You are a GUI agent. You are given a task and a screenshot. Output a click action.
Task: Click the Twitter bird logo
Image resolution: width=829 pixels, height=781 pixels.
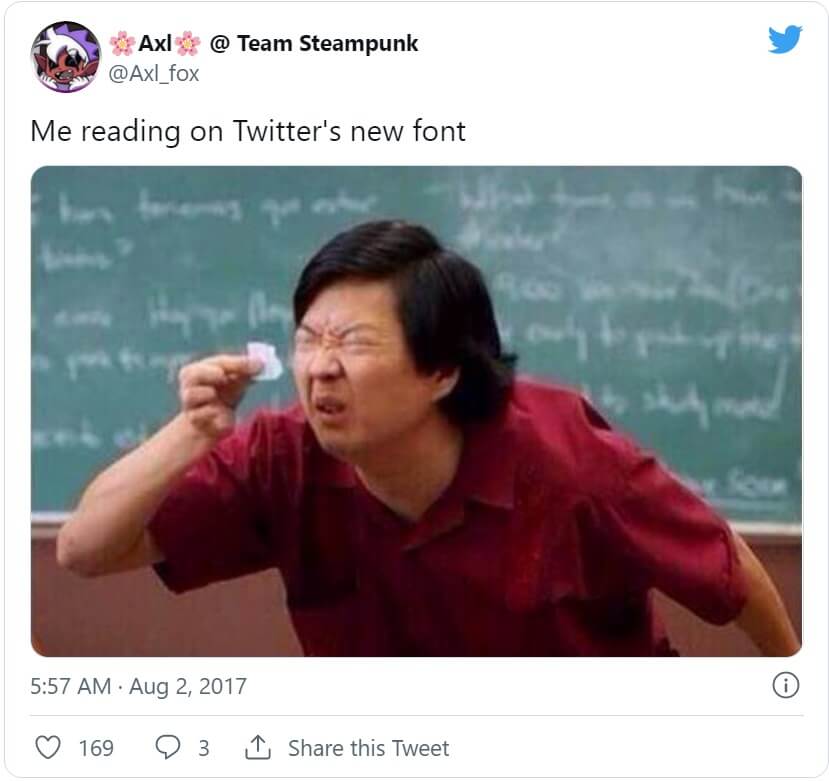[x=785, y=39]
